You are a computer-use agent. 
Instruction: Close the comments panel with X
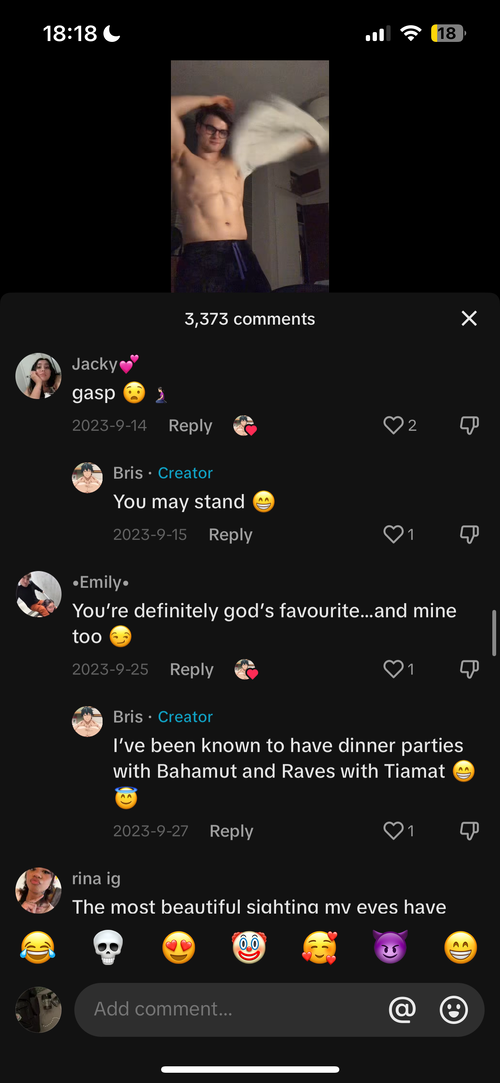(469, 318)
